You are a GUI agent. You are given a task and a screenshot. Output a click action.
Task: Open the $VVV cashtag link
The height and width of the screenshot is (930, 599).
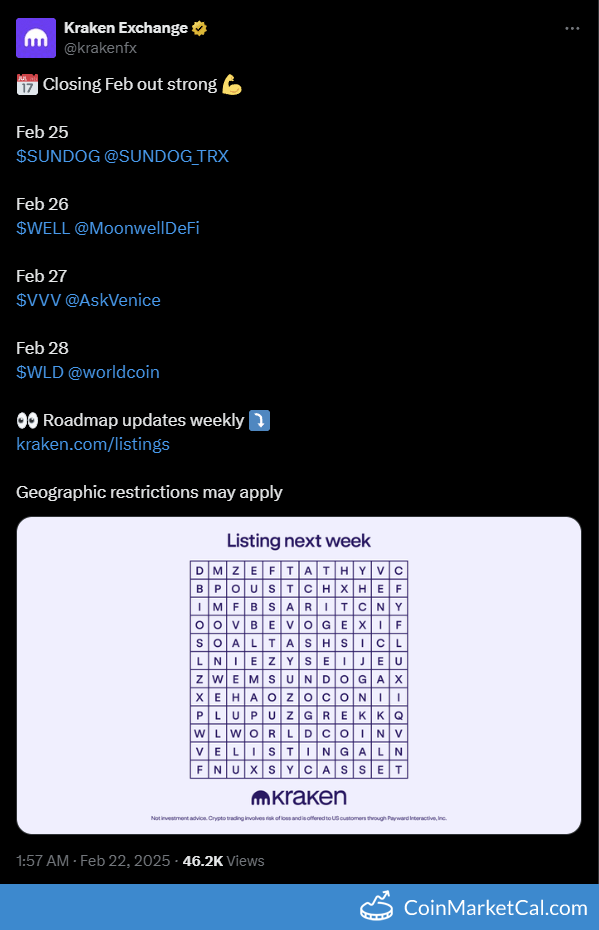click(x=39, y=300)
